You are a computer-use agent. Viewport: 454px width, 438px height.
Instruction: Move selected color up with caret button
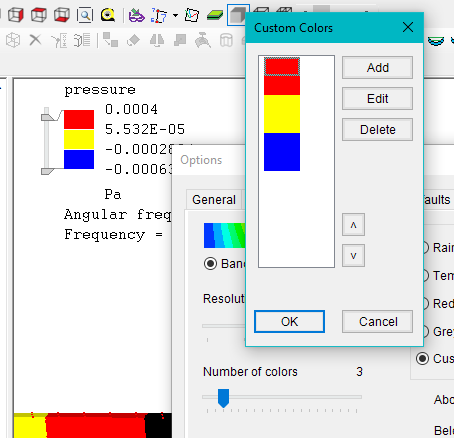click(353, 225)
